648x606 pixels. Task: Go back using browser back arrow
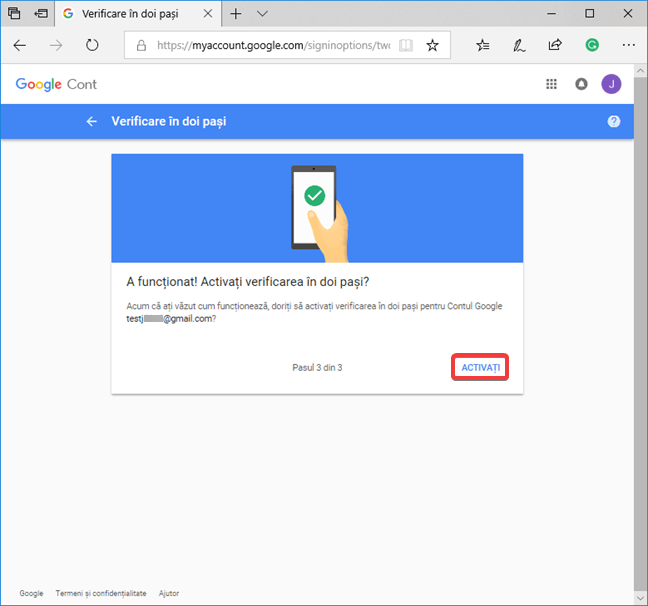19,45
